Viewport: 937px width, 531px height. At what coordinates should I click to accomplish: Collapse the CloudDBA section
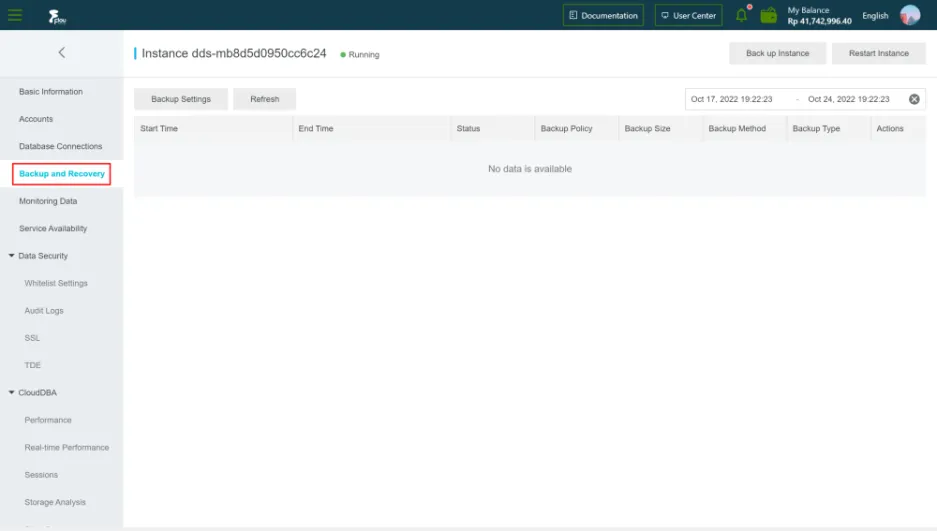pos(11,392)
